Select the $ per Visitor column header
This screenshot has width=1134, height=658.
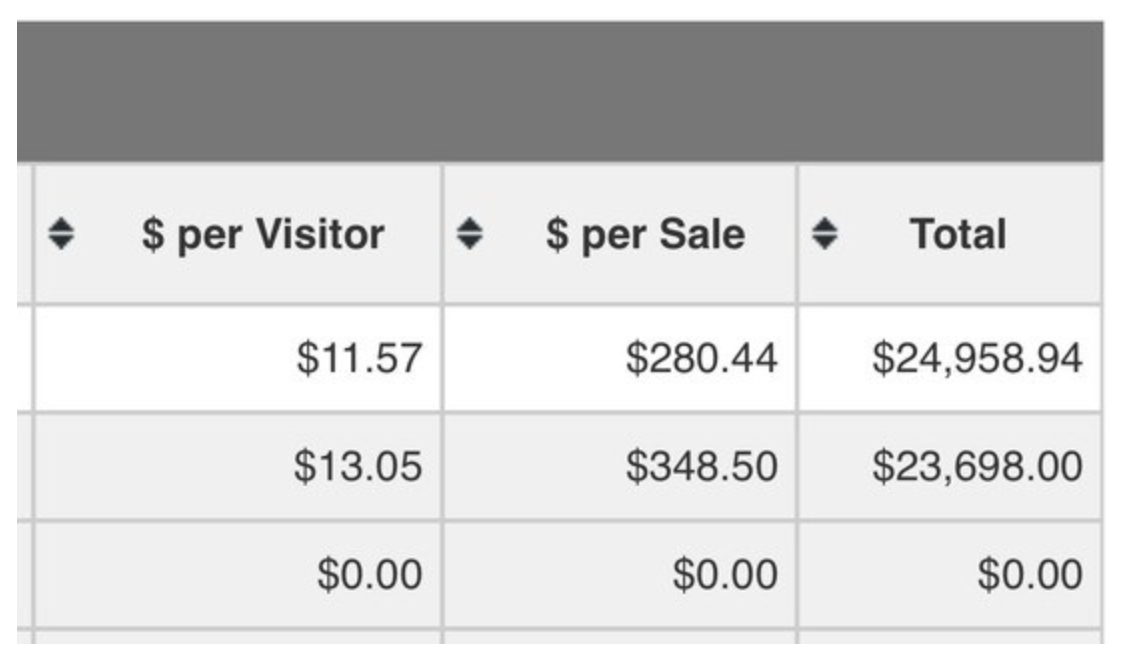pos(238,234)
